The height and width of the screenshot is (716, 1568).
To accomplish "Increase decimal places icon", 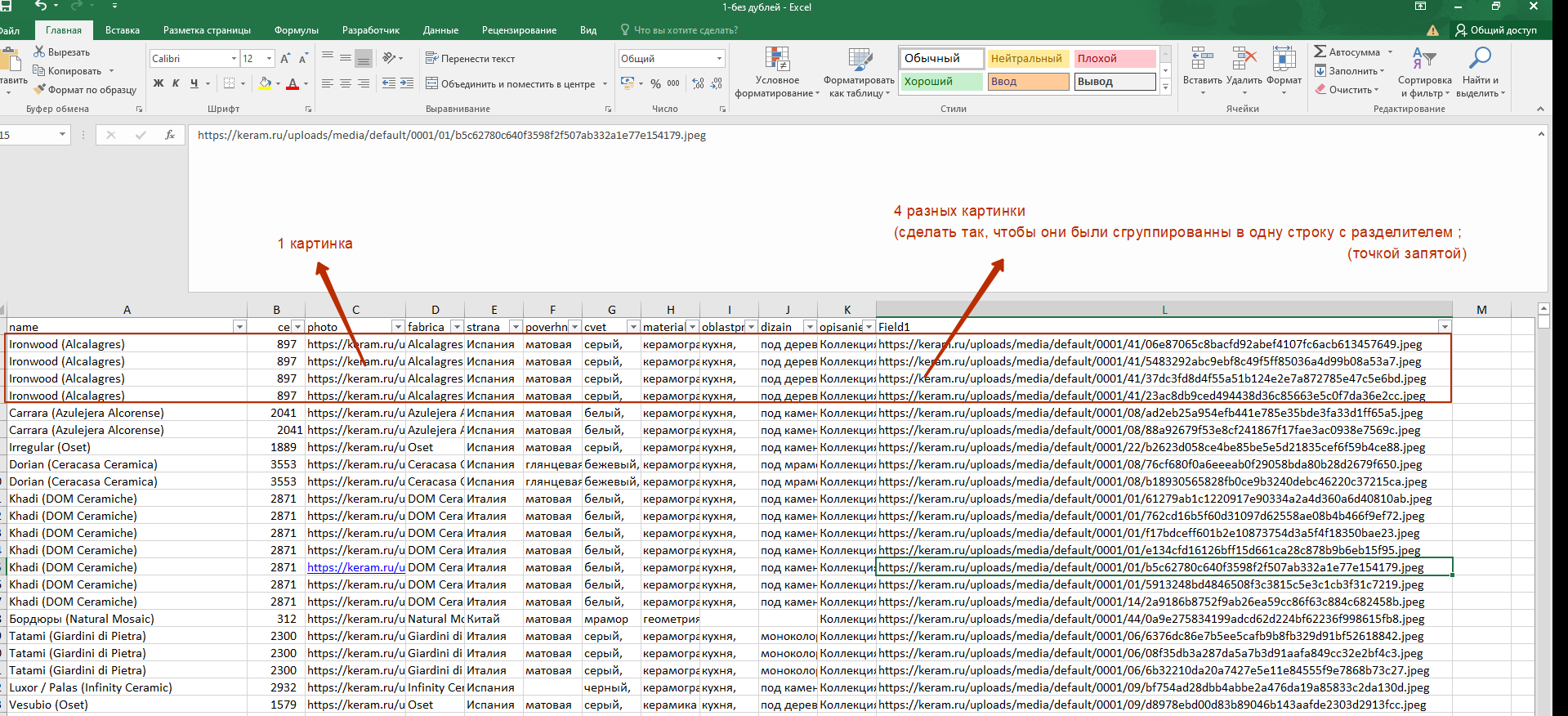I will pyautogui.click(x=698, y=83).
